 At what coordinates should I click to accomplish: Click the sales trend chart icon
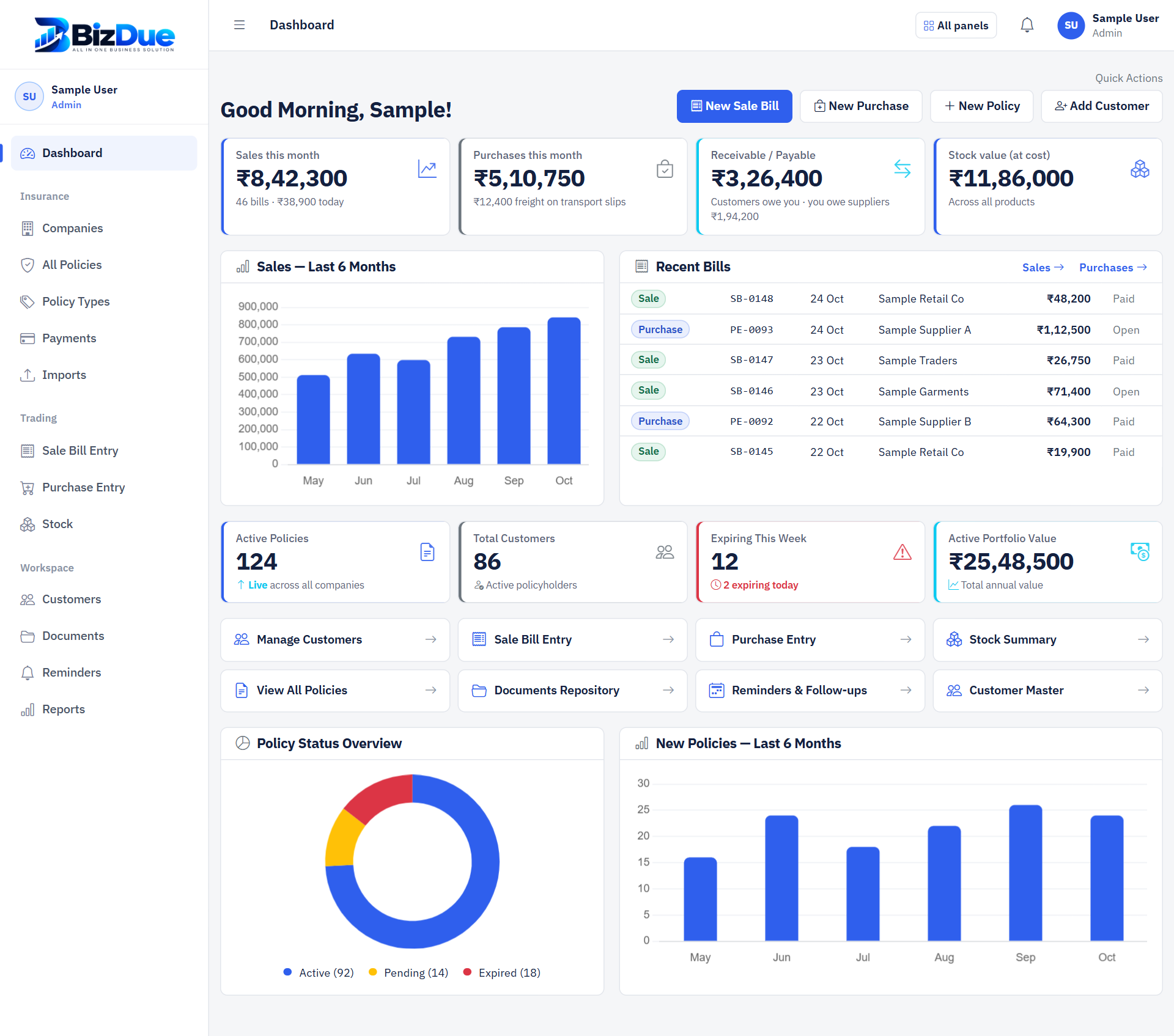(x=427, y=169)
